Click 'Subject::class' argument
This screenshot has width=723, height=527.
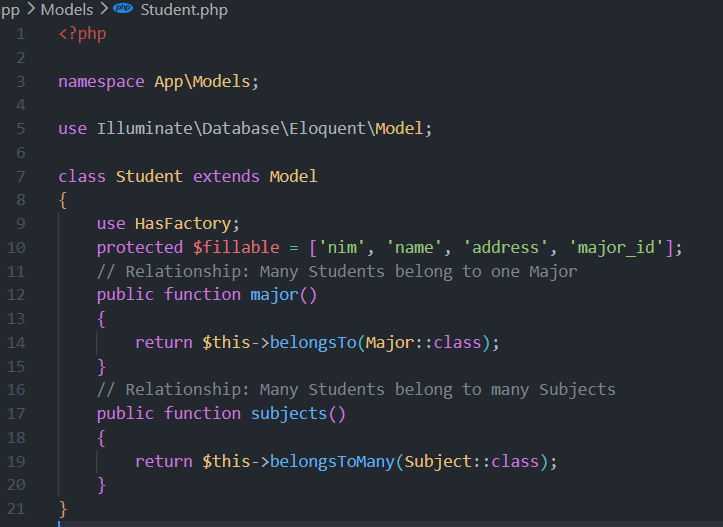[472, 462]
